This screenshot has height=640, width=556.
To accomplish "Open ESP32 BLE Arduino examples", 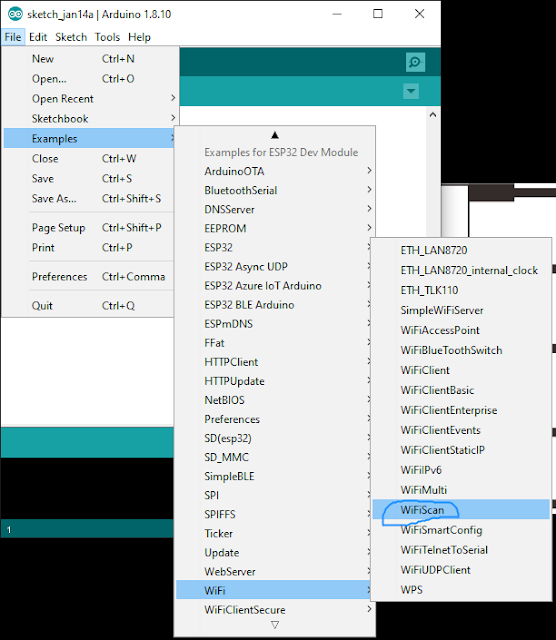I will pyautogui.click(x=274, y=305).
